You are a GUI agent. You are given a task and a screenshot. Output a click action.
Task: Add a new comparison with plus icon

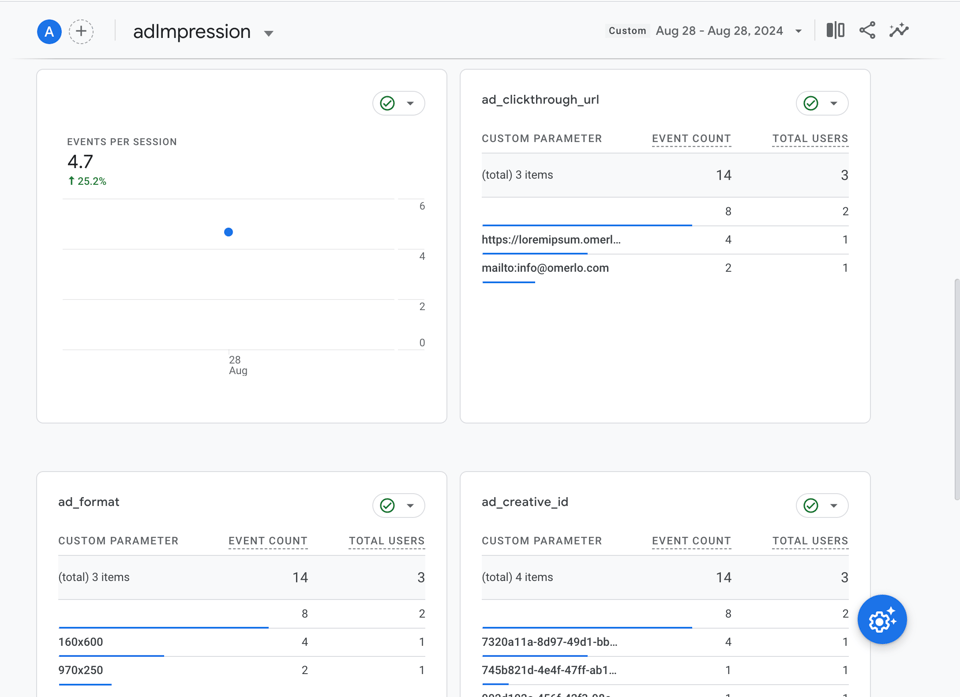[x=81, y=32]
